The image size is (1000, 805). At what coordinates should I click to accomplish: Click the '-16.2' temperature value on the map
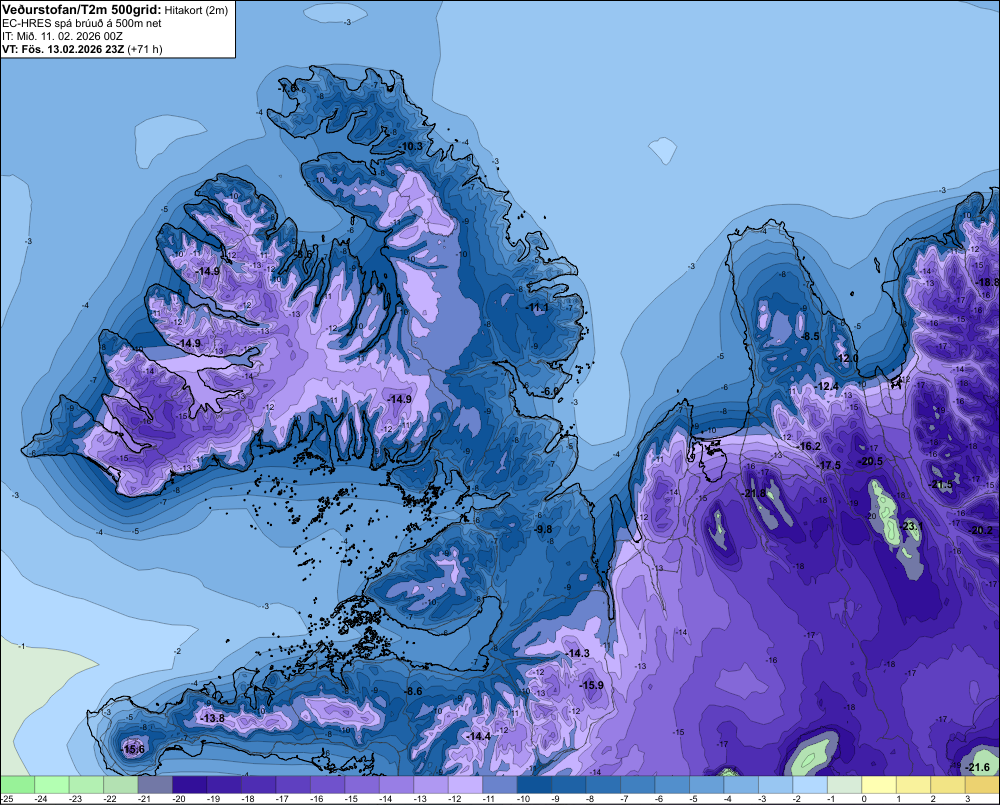810,447
